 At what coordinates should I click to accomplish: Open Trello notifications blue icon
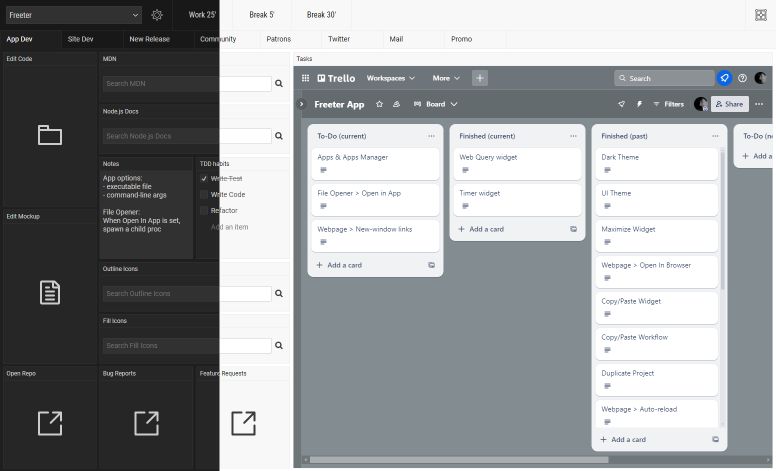(725, 78)
